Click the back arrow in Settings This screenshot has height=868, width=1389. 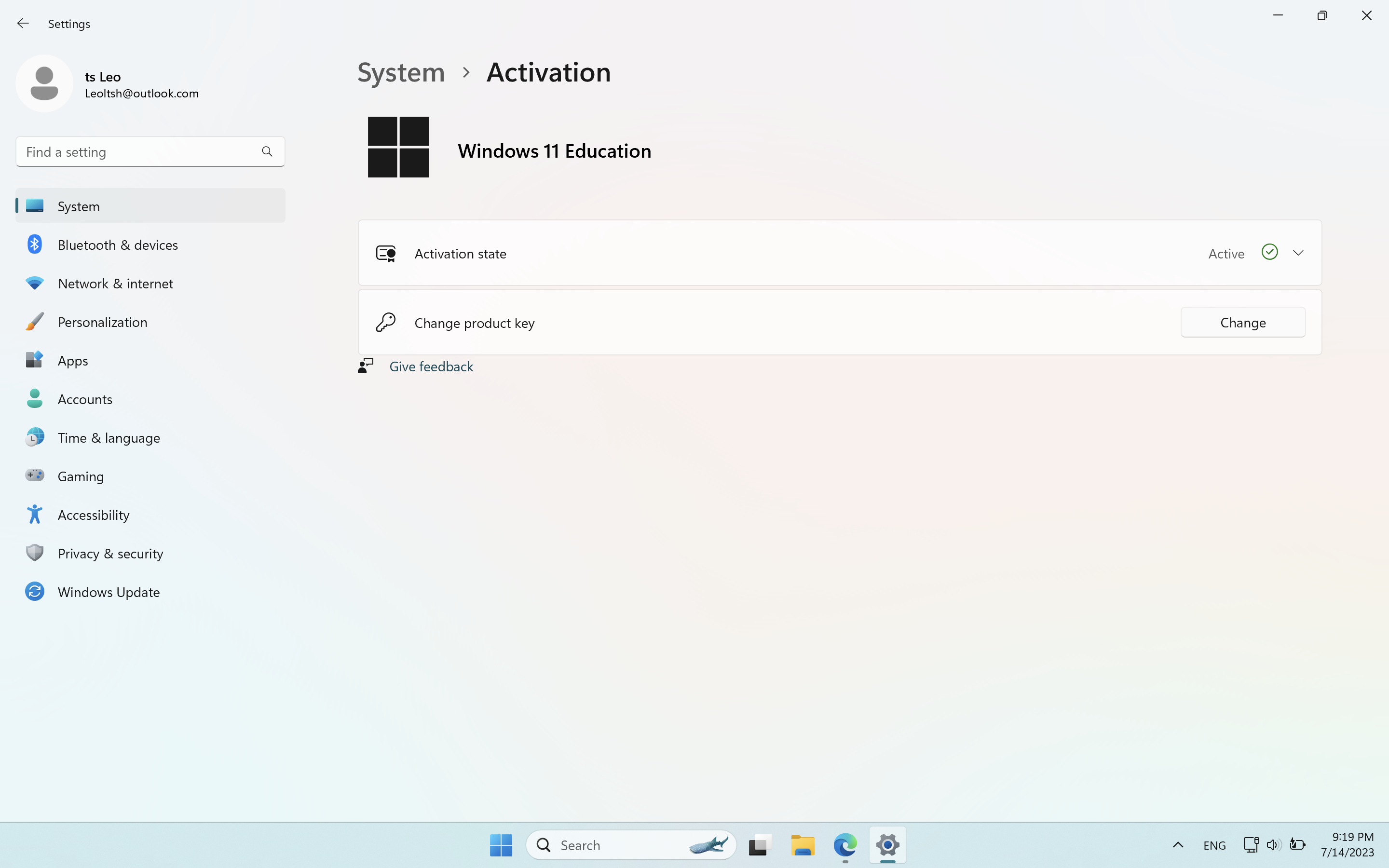23,24
